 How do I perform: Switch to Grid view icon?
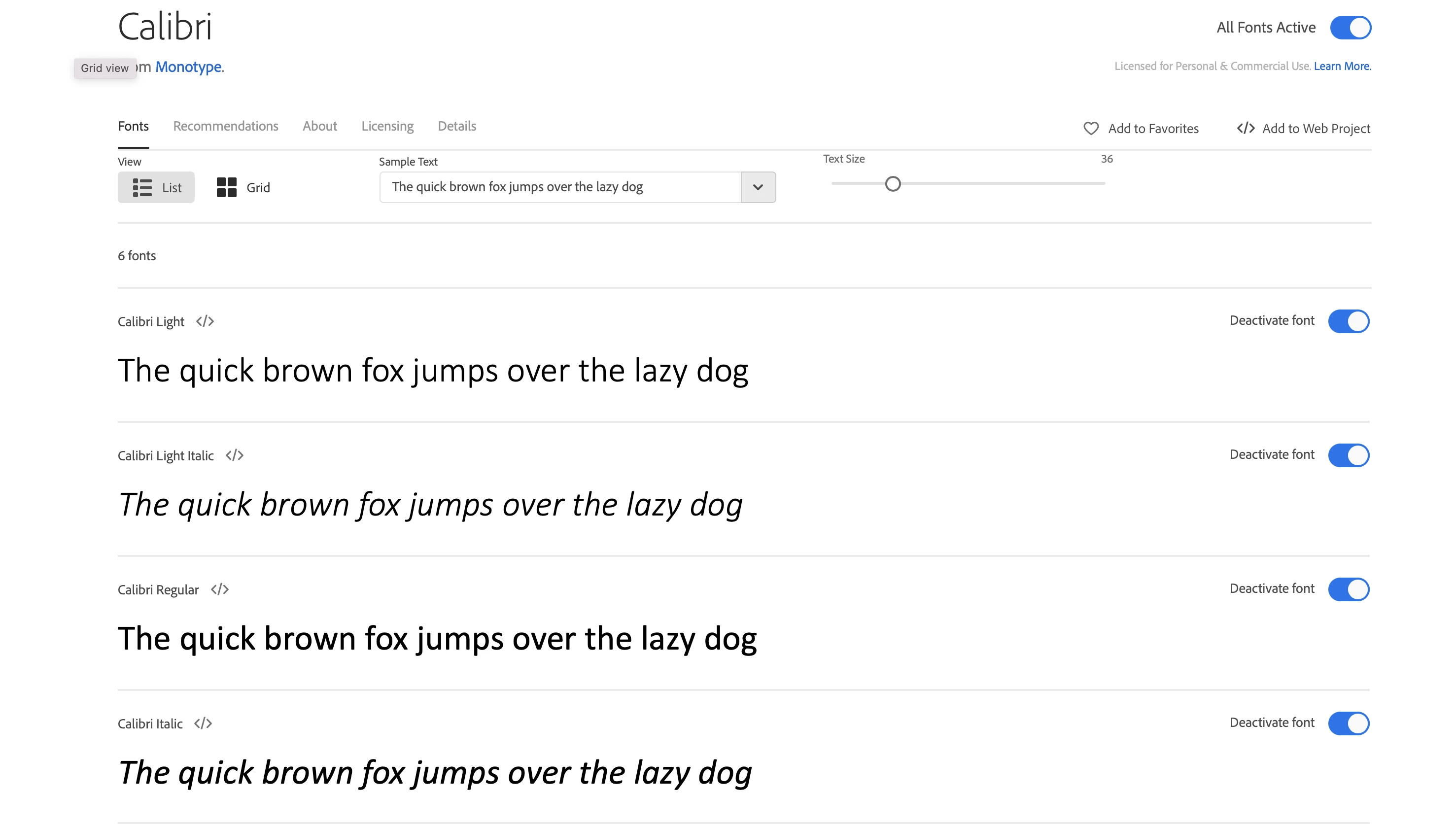tap(226, 187)
